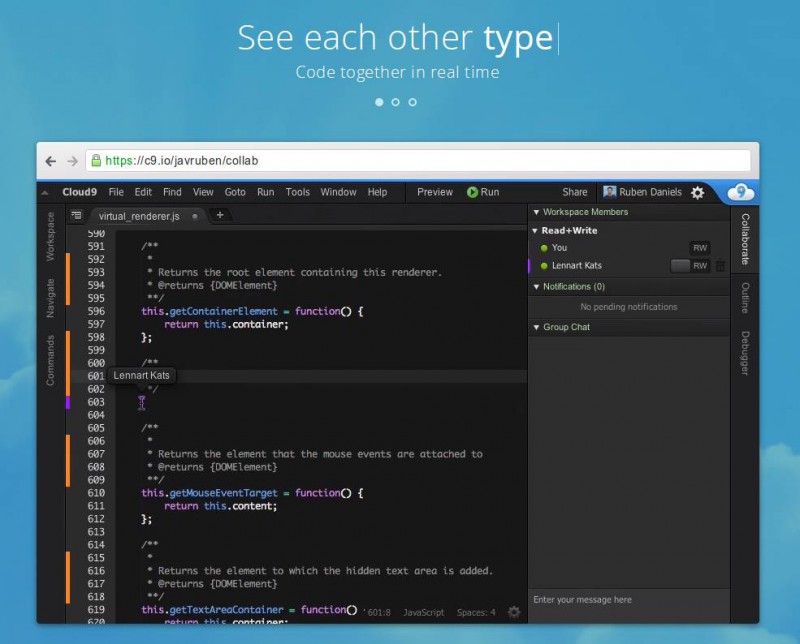Click the Preview button
Screen dimensions: 800x644
tap(435, 192)
